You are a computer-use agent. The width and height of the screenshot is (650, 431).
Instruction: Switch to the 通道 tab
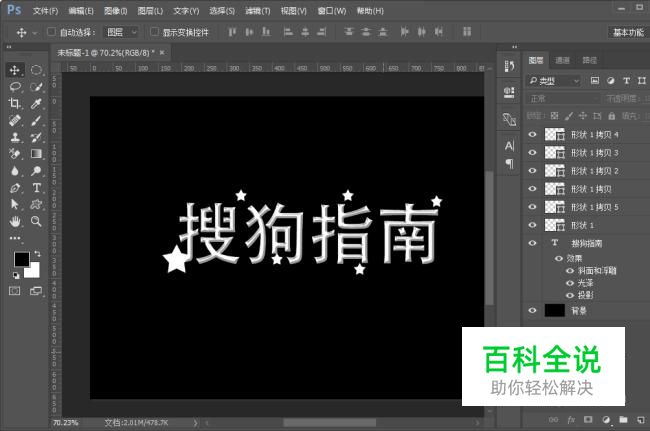[563, 61]
